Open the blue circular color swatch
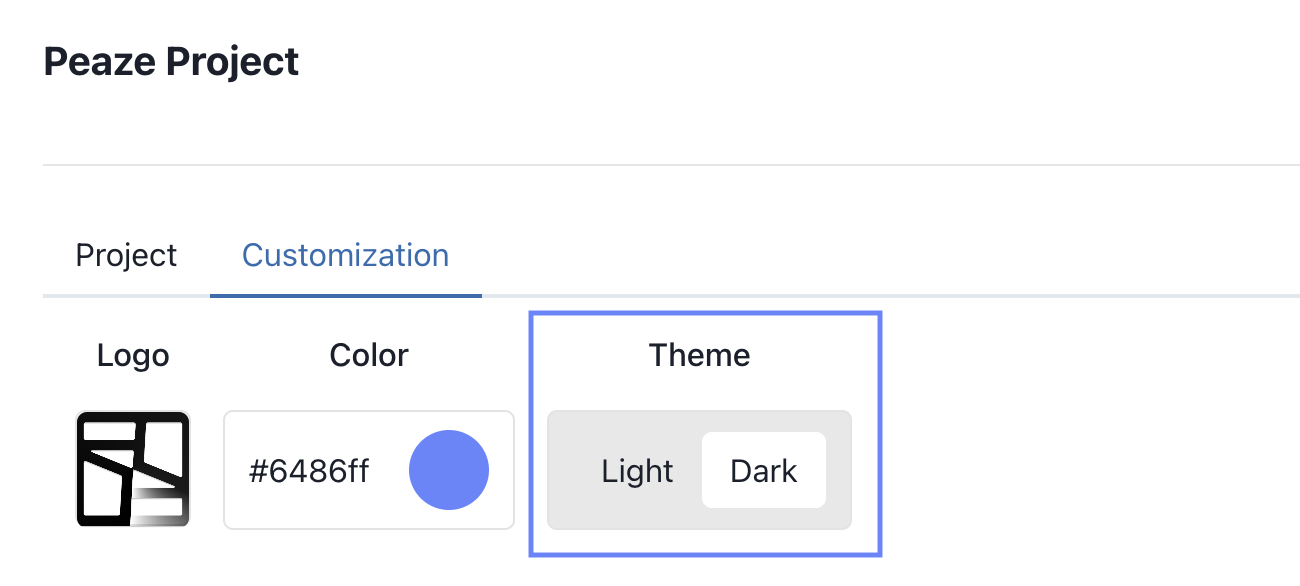 (448, 470)
